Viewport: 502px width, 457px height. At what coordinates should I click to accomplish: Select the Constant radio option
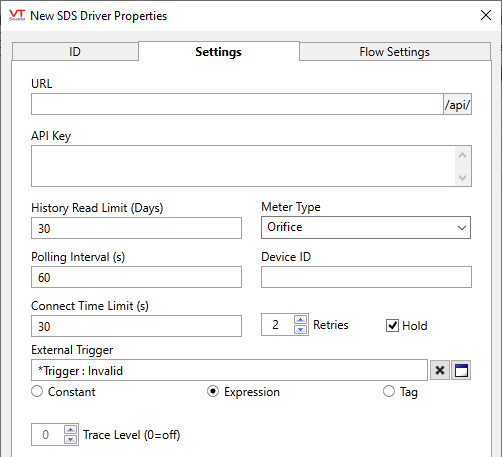[x=37, y=391]
